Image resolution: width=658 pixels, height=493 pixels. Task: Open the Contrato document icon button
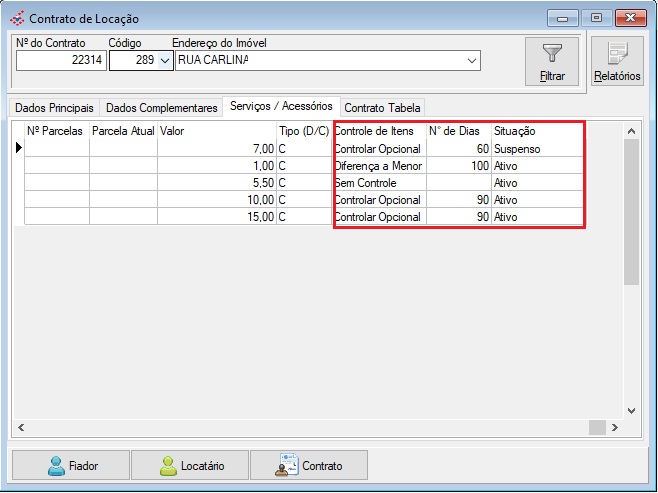pyautogui.click(x=289, y=465)
